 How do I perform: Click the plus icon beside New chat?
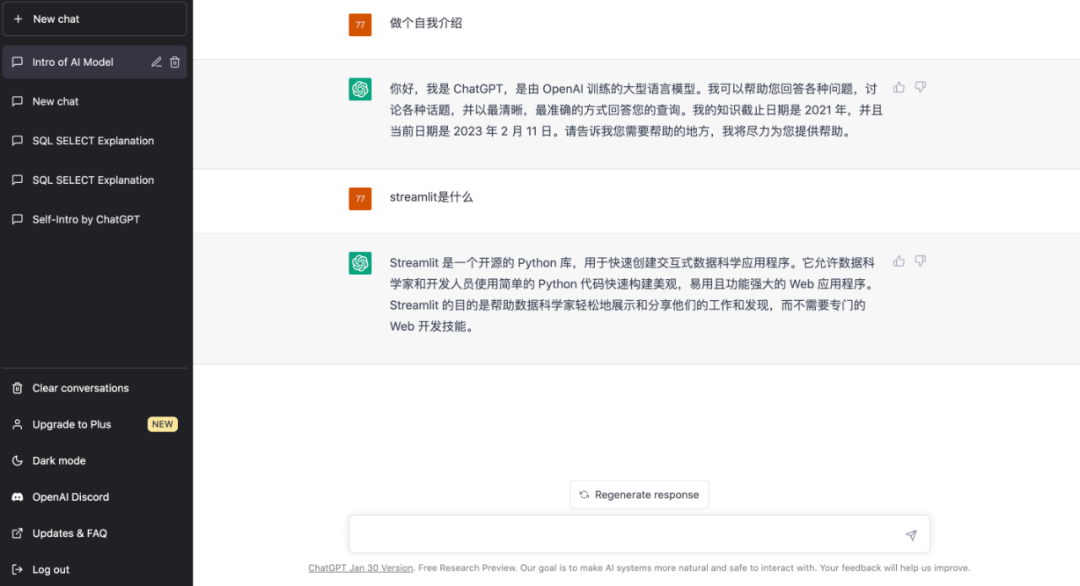pyautogui.click(x=18, y=19)
